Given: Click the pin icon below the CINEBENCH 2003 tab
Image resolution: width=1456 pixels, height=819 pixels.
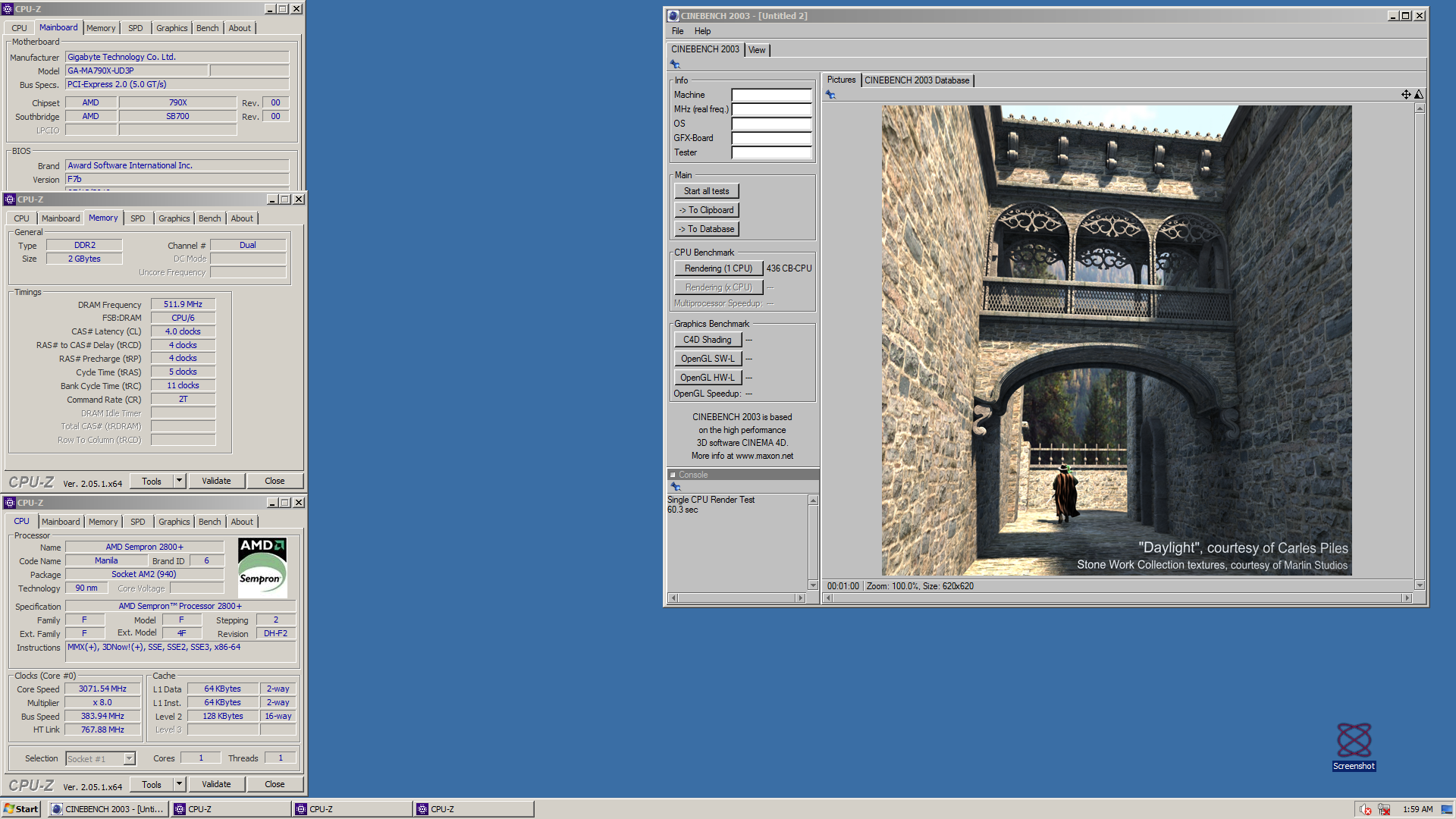Looking at the screenshot, I should coord(675,64).
